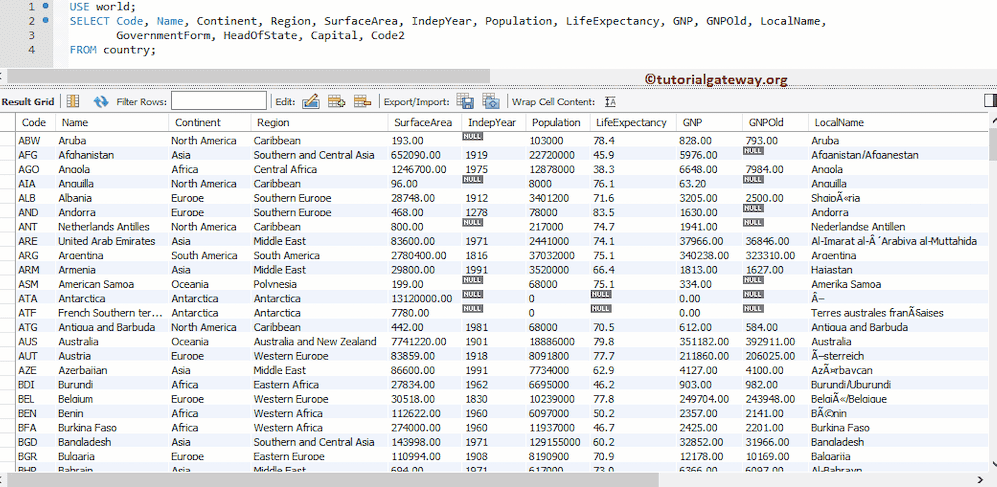Select the 'Aruba' Name cell
Image resolution: width=997 pixels, height=487 pixels.
pyautogui.click(x=112, y=141)
